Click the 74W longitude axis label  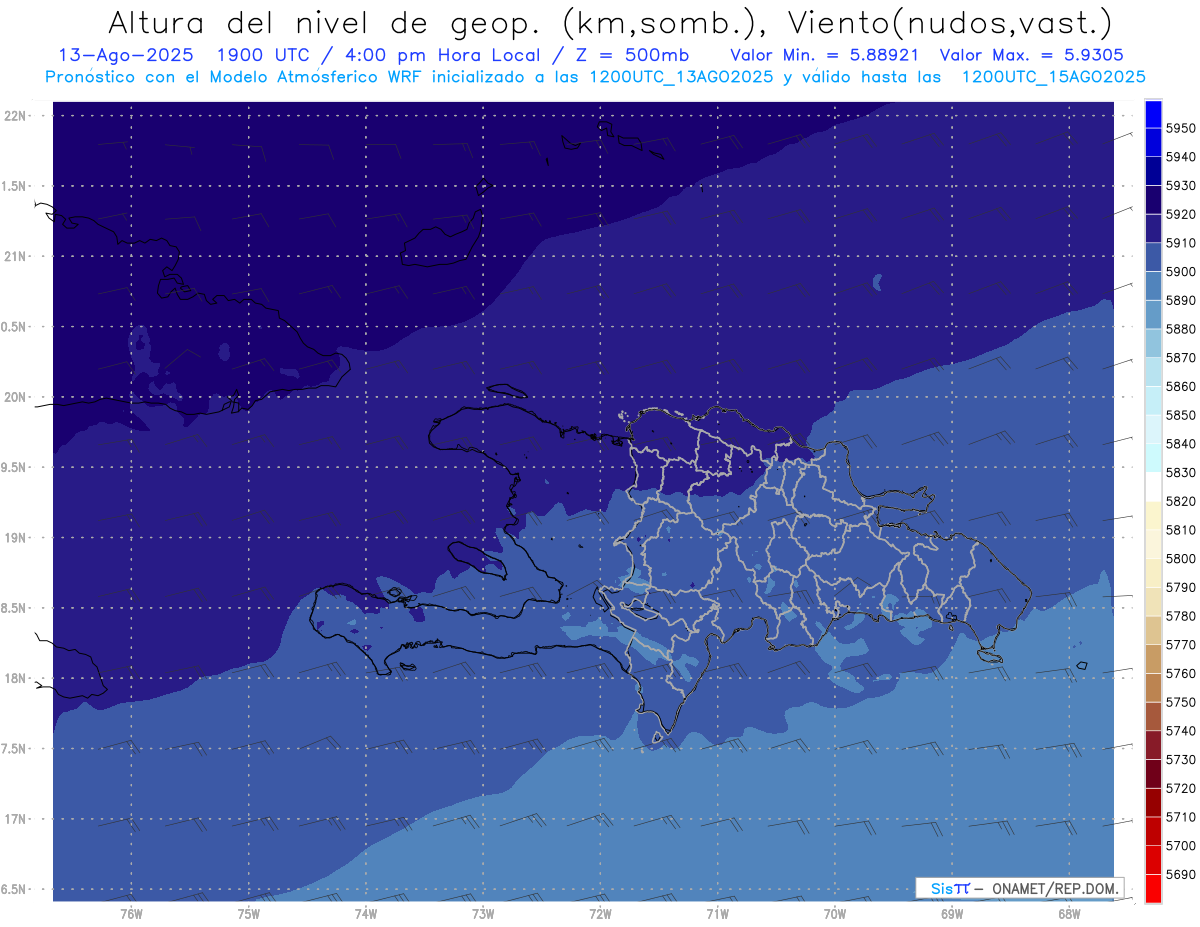(365, 913)
